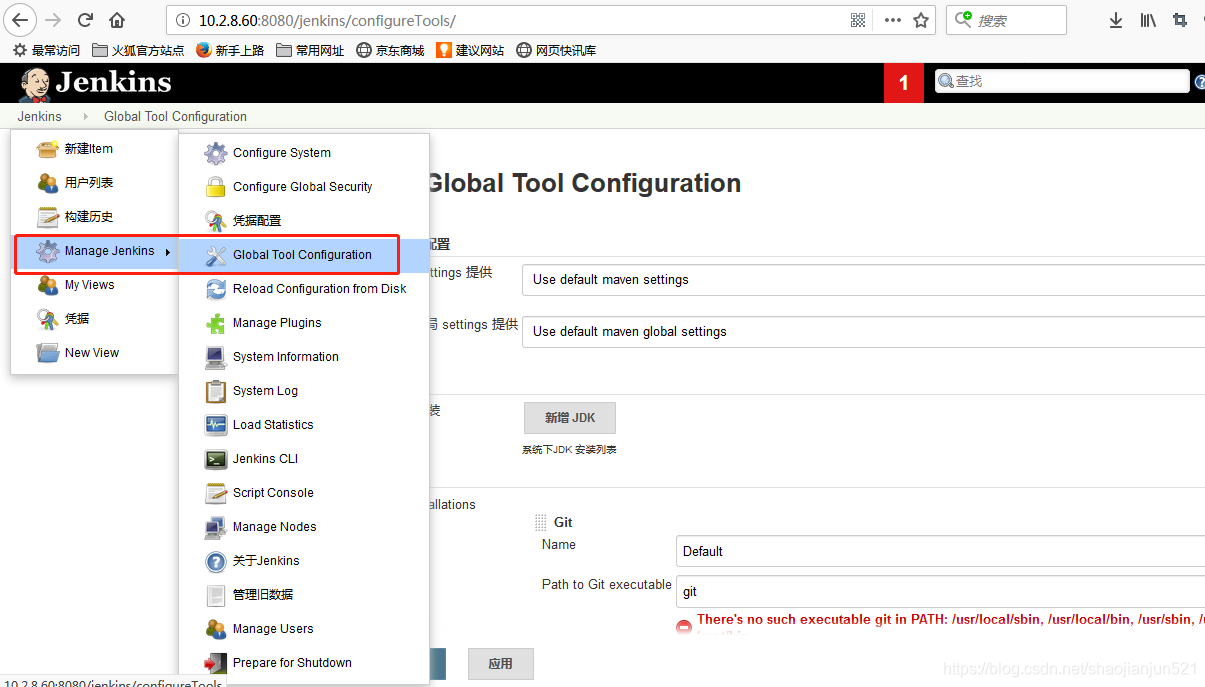Choose Manage Plugins text in the submenu
The width and height of the screenshot is (1205, 687).
tap(277, 323)
